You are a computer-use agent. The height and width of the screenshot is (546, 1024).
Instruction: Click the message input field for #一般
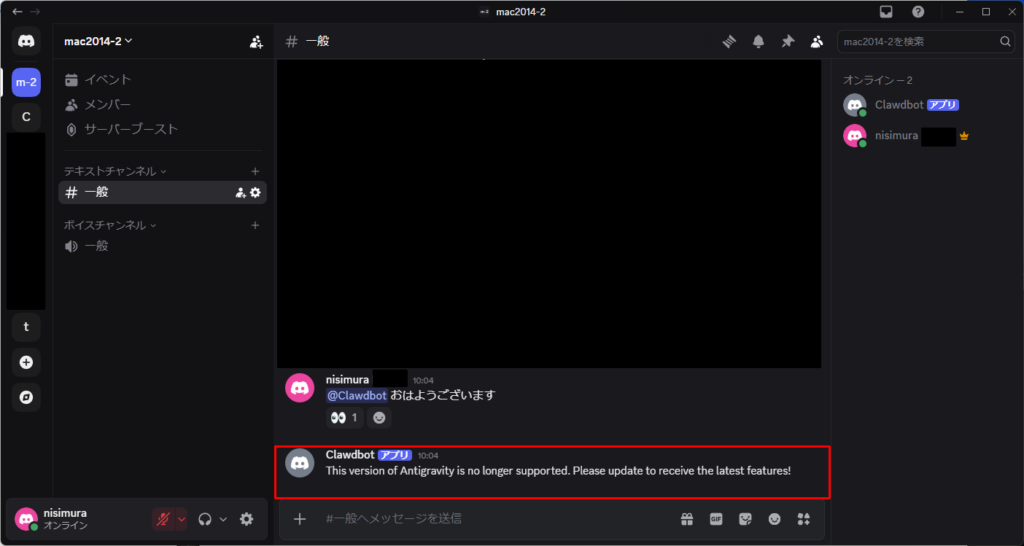490,519
